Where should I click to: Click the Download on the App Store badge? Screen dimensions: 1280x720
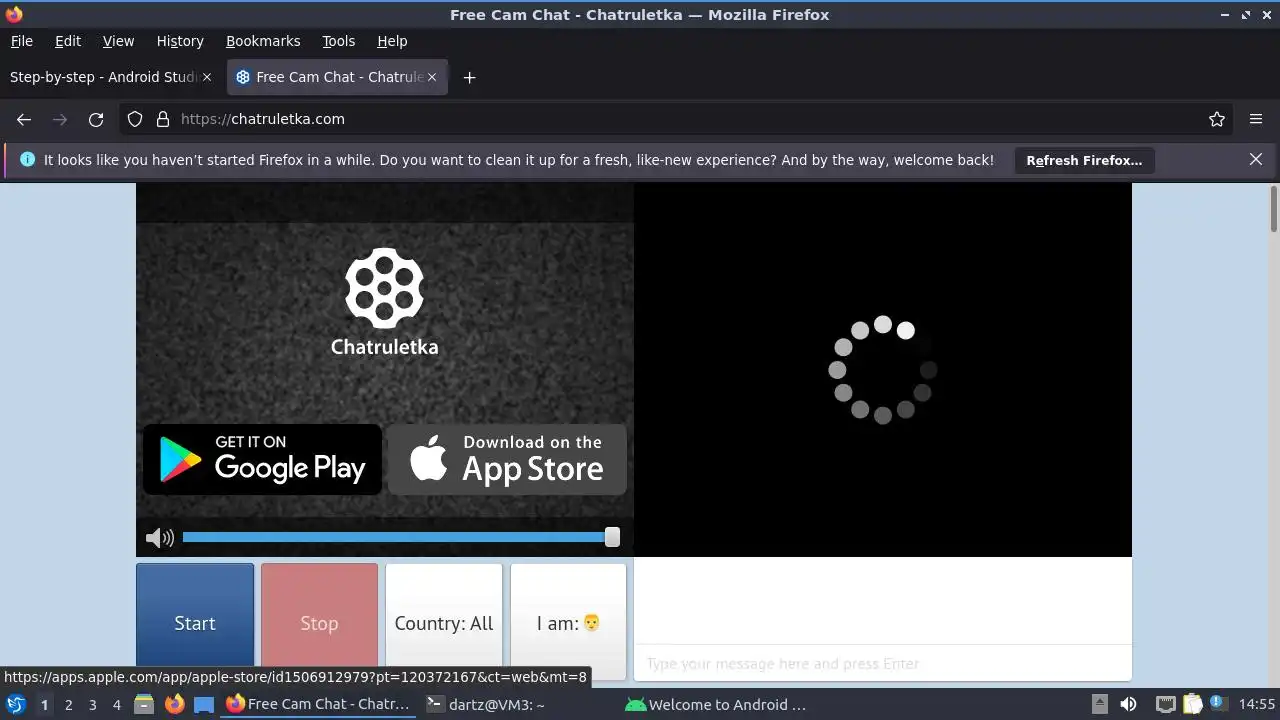(507, 459)
